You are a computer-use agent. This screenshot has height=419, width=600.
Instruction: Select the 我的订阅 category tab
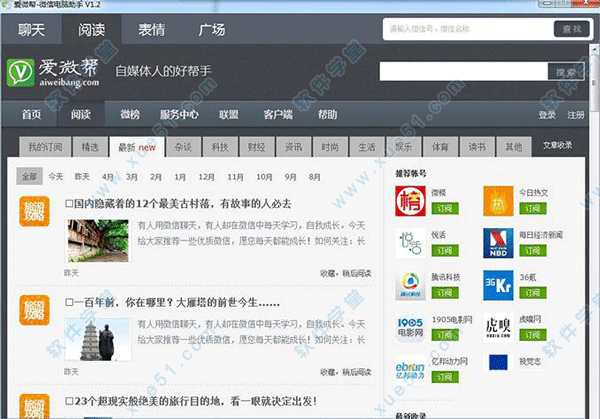tap(45, 147)
